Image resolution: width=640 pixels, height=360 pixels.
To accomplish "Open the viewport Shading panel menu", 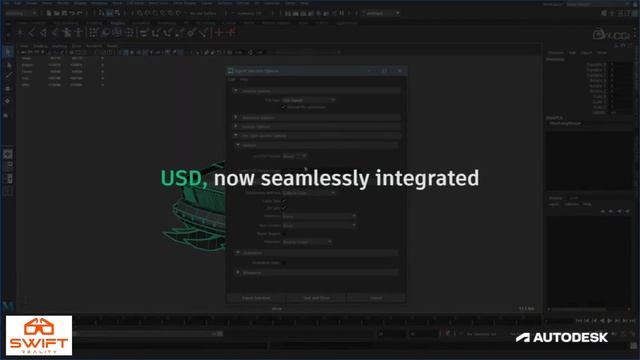I will pyautogui.click(x=40, y=46).
